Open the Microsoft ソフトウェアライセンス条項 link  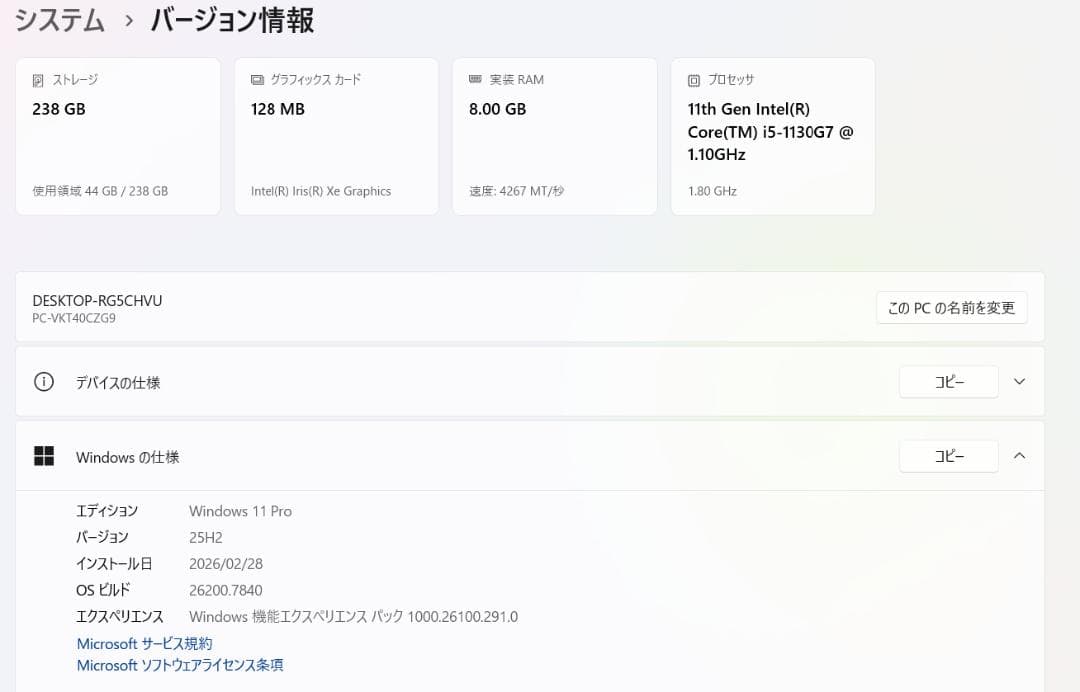pos(179,665)
